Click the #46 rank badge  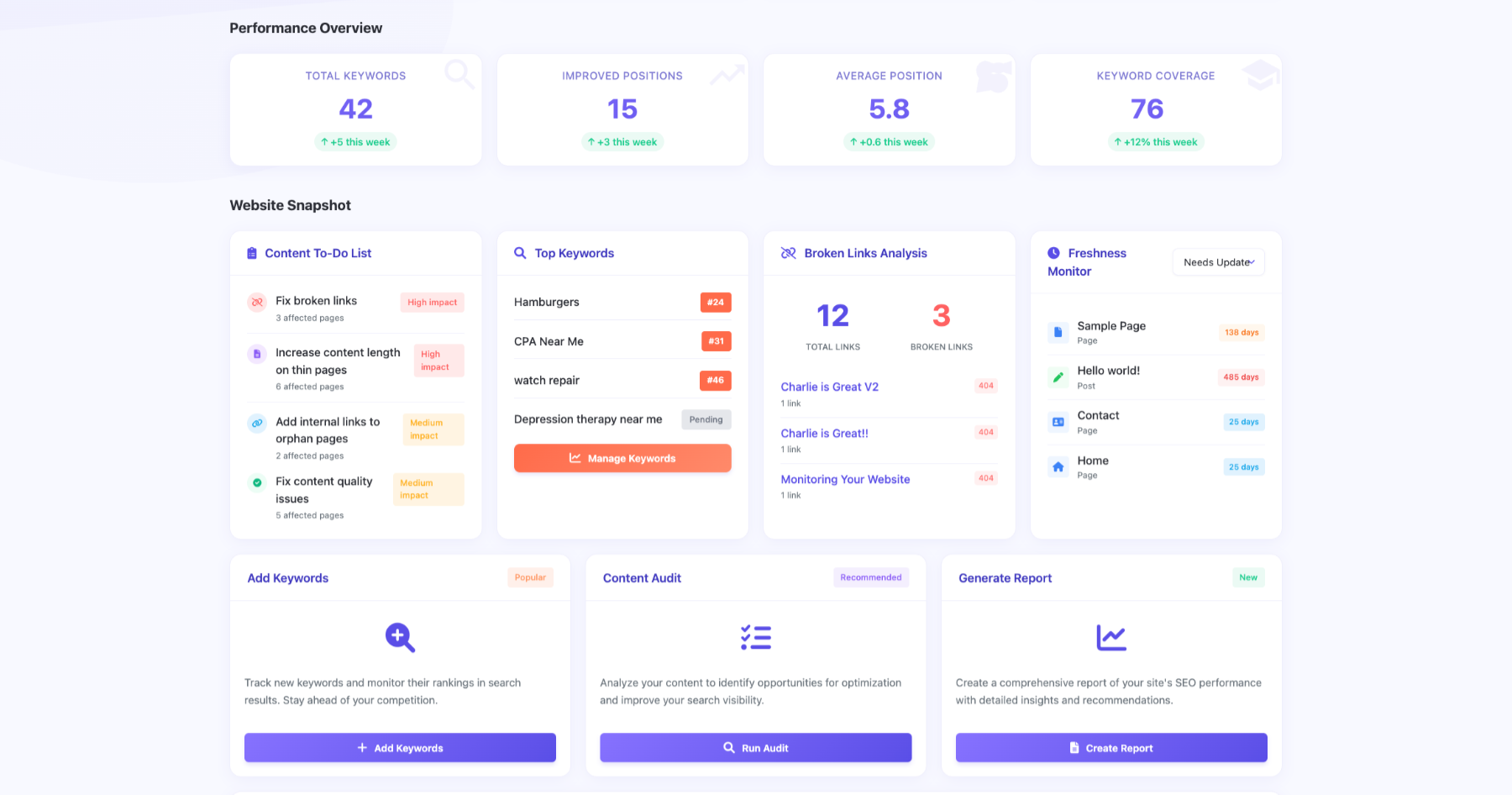pos(716,381)
